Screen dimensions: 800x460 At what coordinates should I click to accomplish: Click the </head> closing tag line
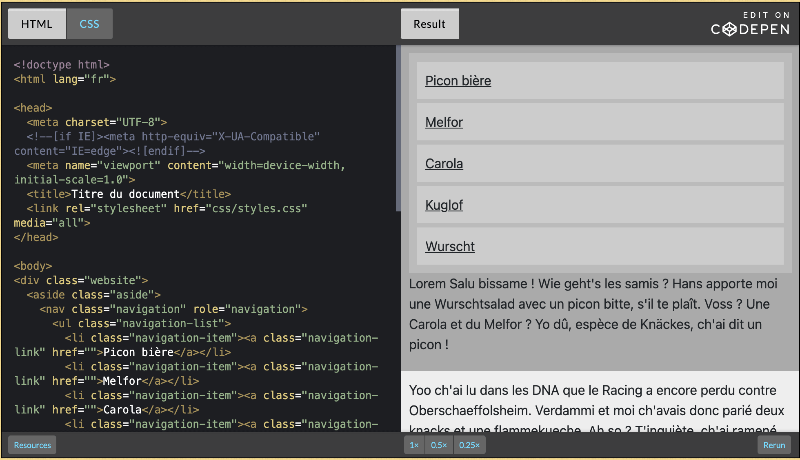coord(36,237)
